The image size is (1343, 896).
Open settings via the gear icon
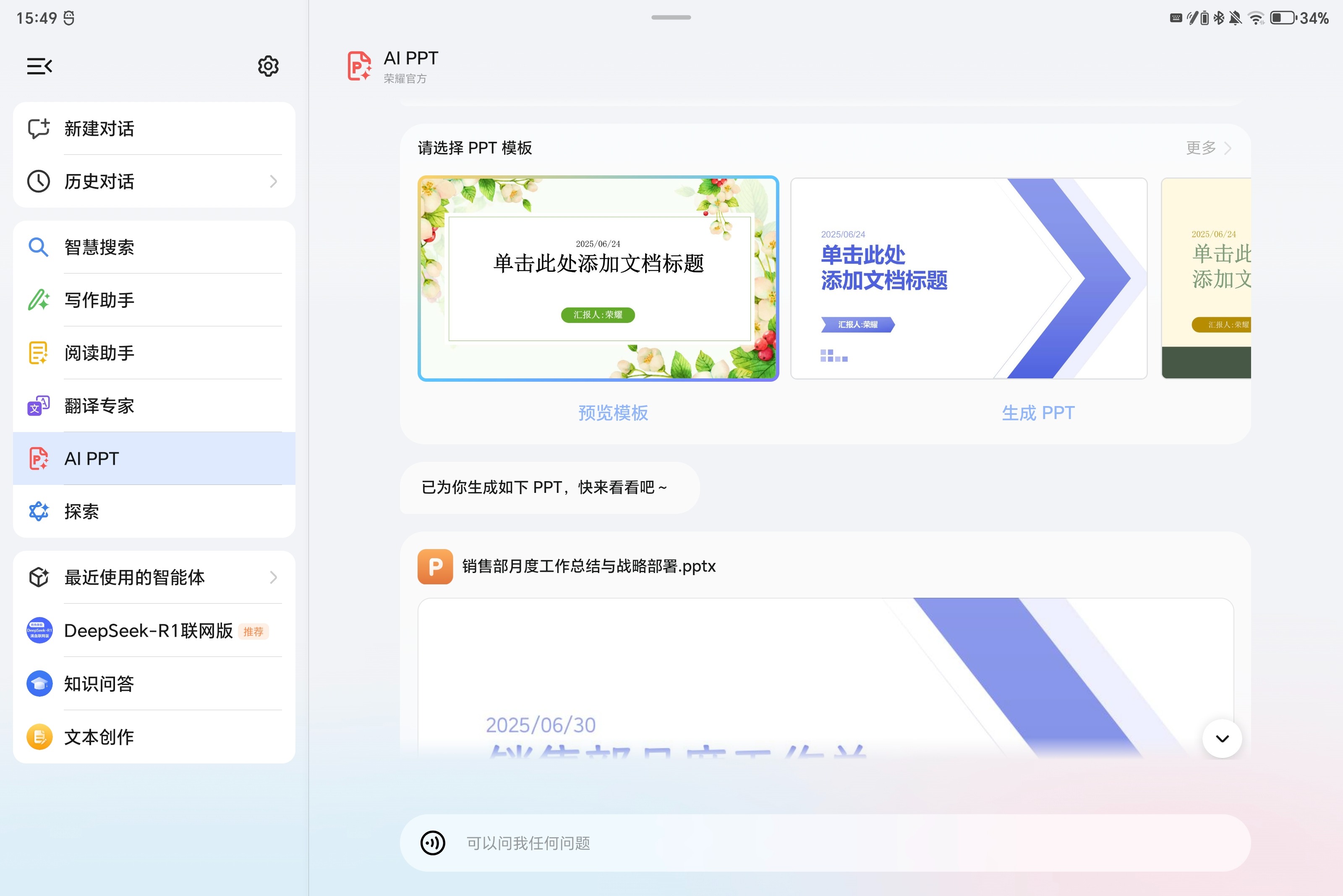click(x=268, y=66)
